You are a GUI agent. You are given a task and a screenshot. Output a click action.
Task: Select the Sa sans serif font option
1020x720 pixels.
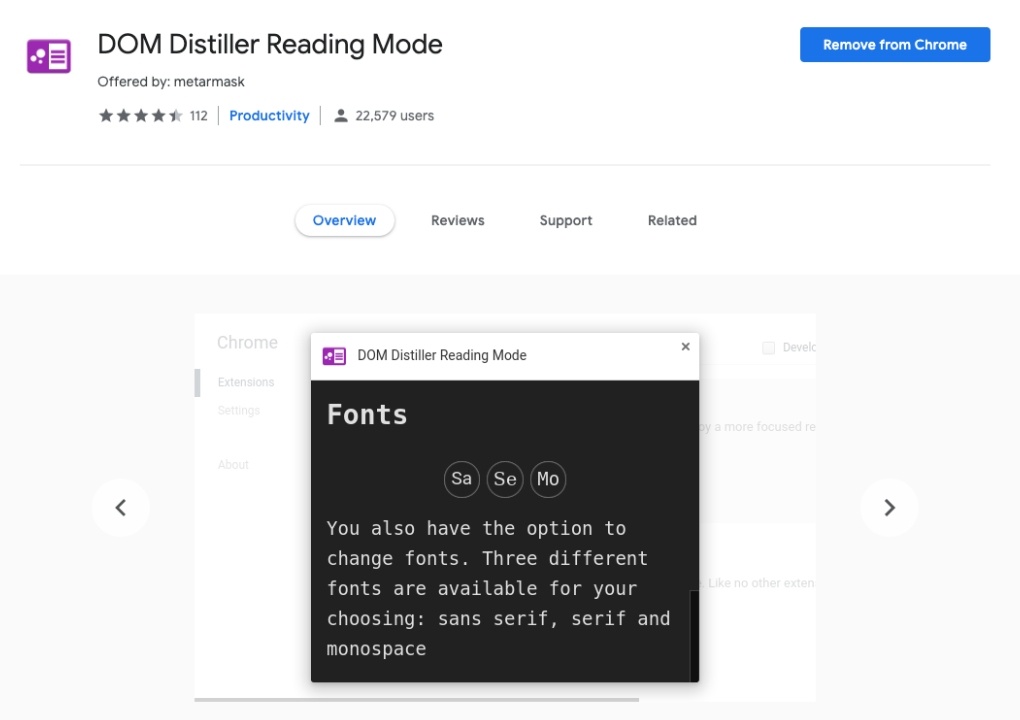click(x=461, y=479)
